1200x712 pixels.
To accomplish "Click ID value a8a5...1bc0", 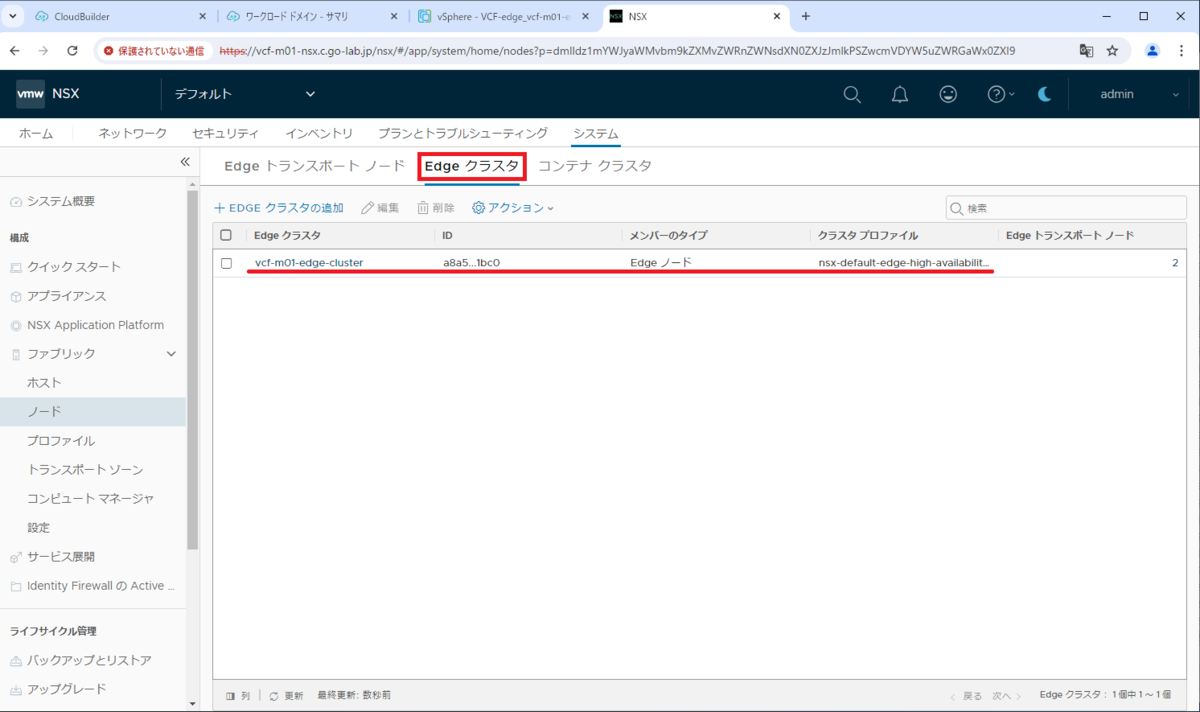I will pos(471,263).
